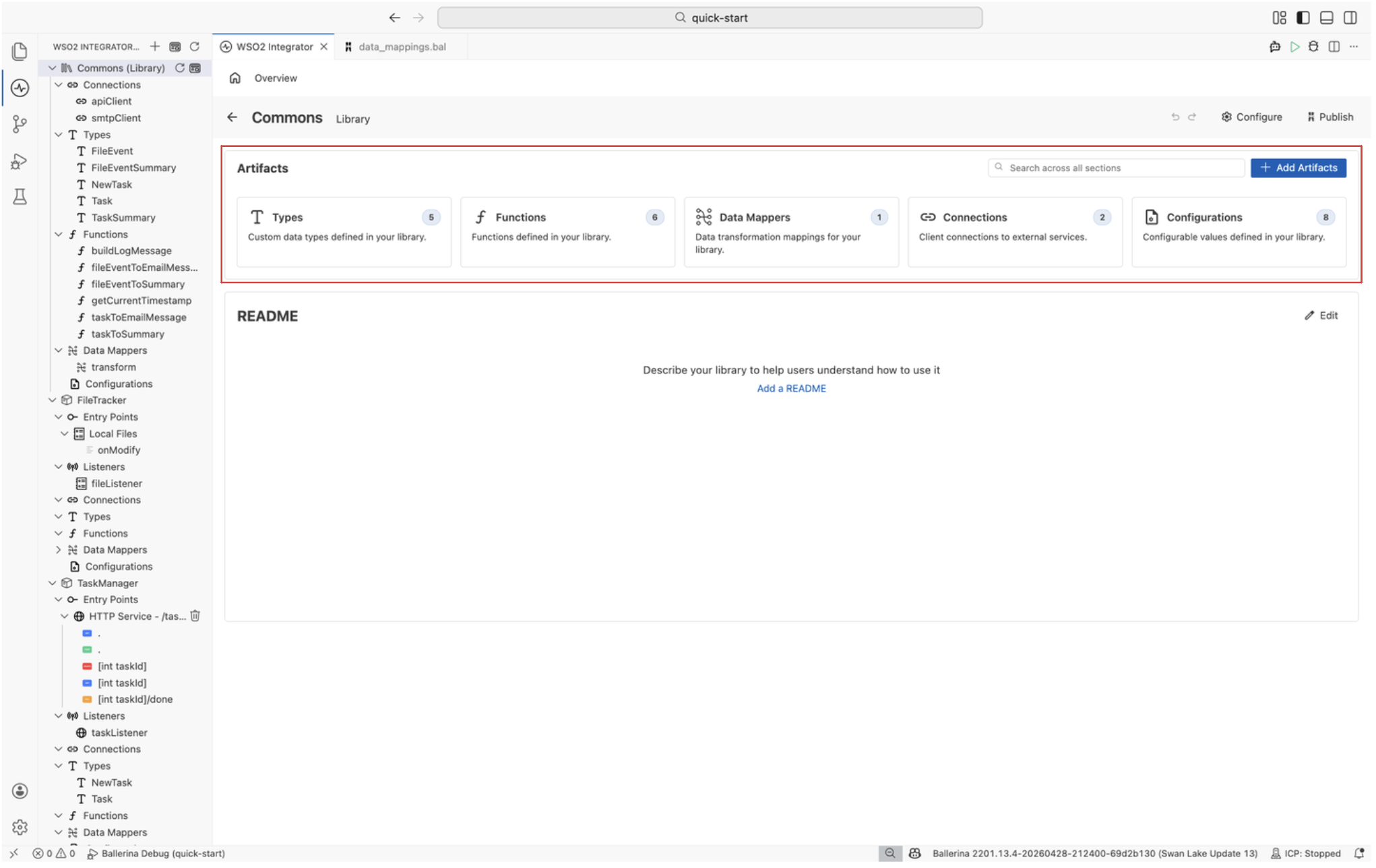
Task: Toggle the secondary side bar
Action: click(1350, 18)
